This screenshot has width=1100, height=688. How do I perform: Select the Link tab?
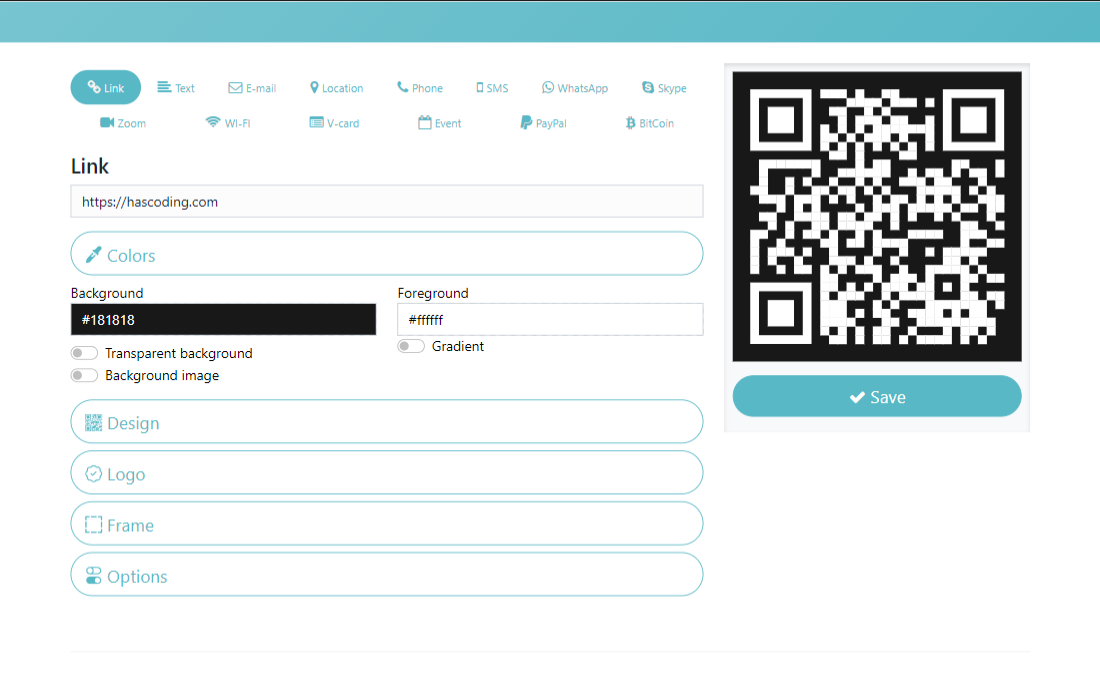[106, 88]
